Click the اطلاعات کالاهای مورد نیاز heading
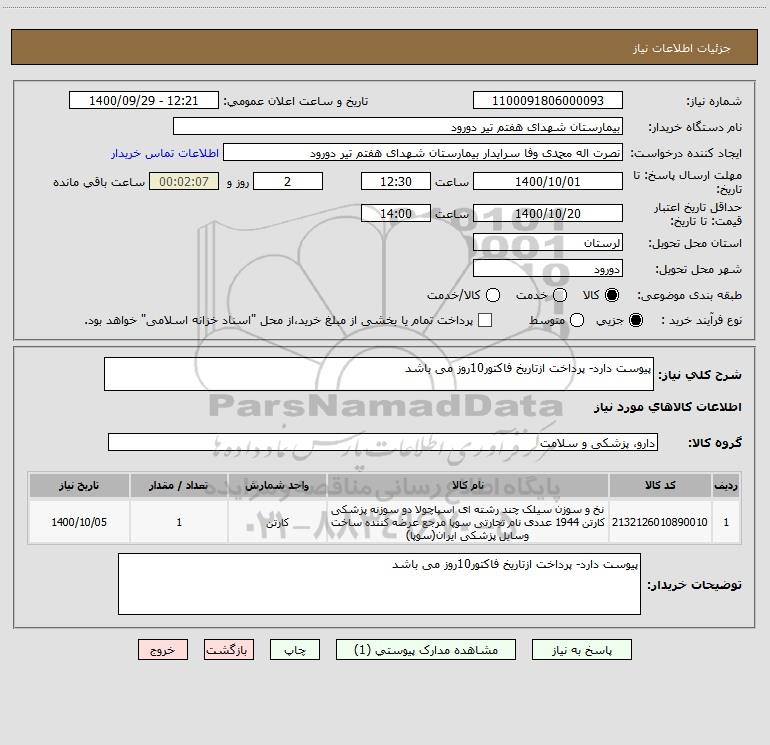Image resolution: width=770 pixels, height=745 pixels. pyautogui.click(x=668, y=407)
